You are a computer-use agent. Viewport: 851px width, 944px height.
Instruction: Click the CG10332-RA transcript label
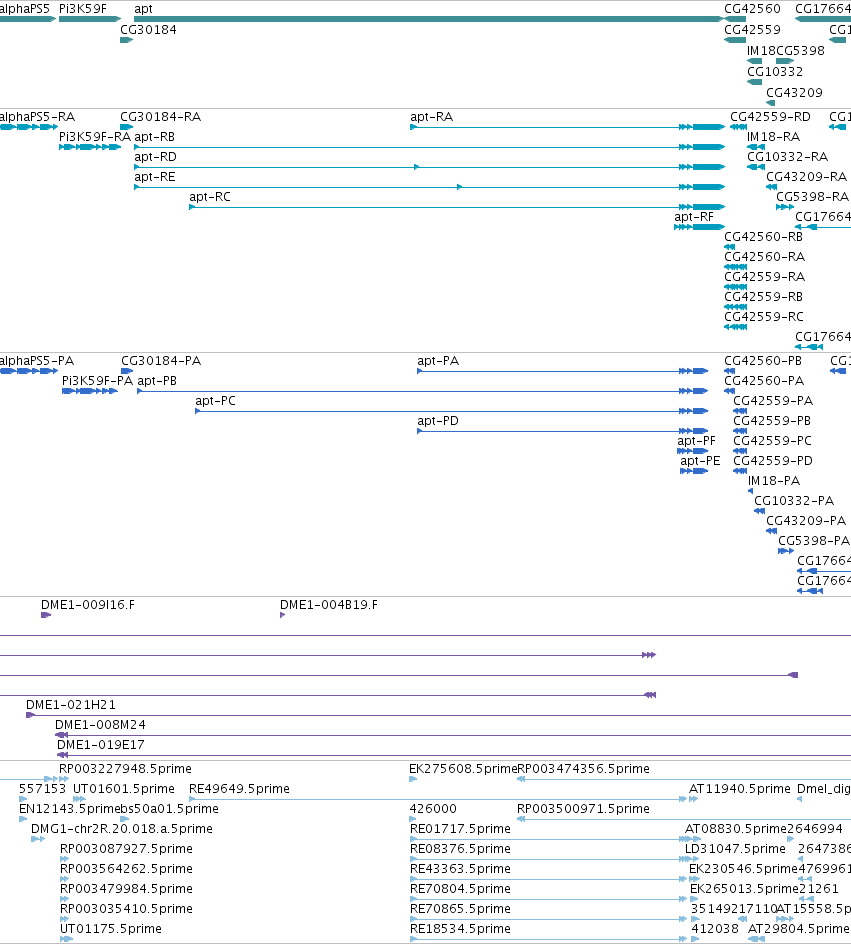[788, 157]
